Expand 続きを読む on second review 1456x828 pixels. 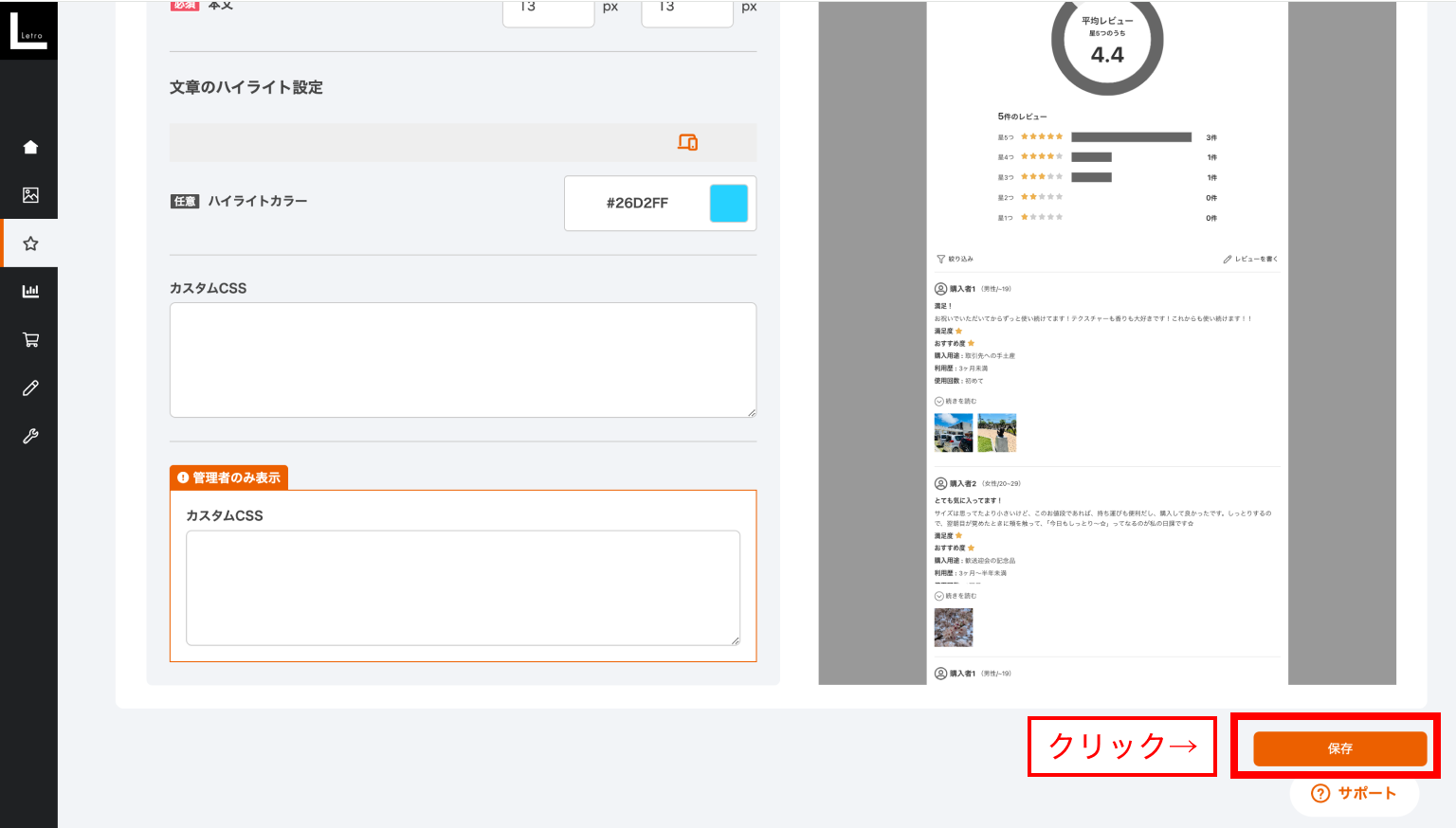click(956, 596)
